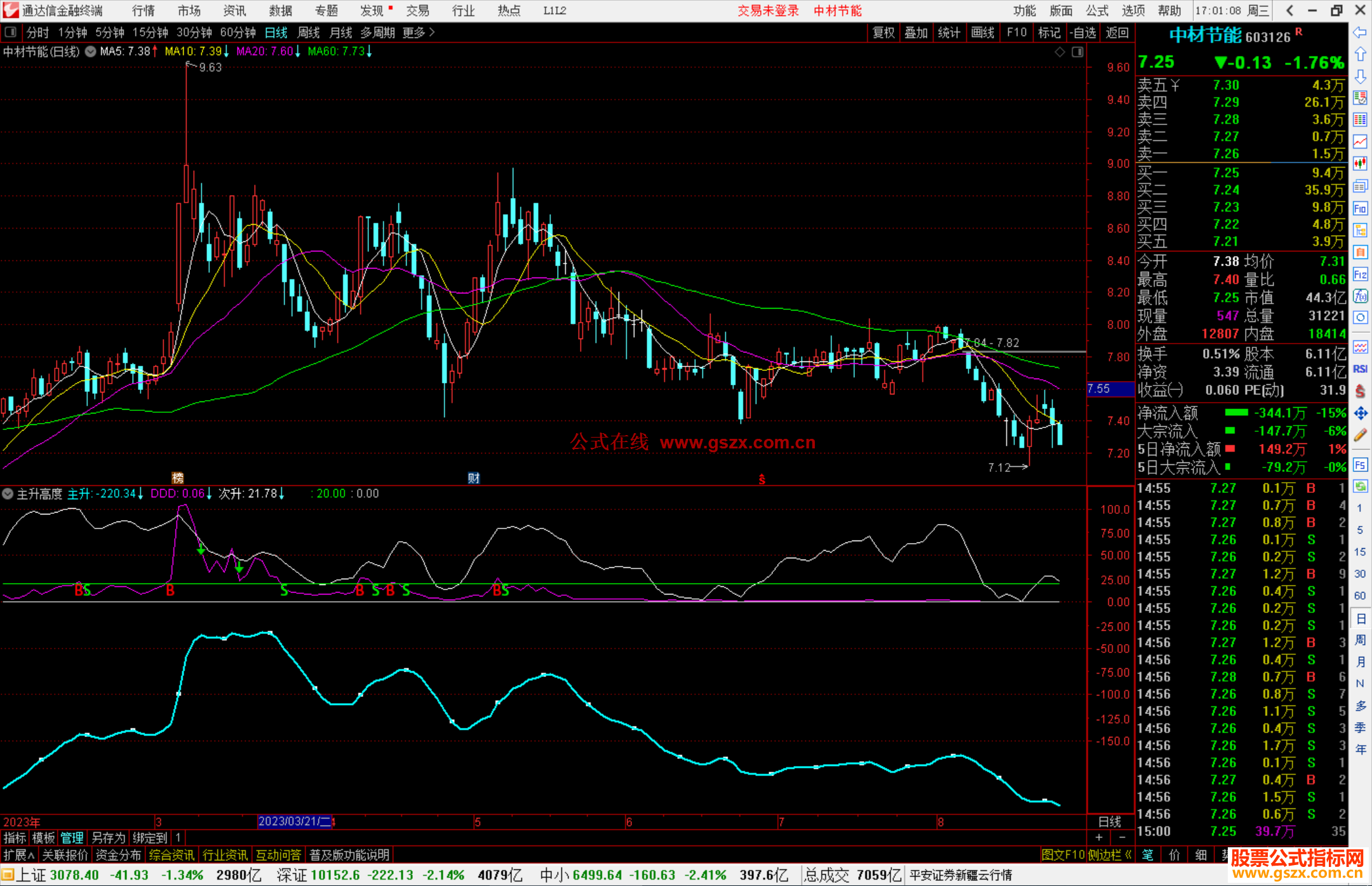
Task: Open the 公式 menu
Action: (1097, 11)
